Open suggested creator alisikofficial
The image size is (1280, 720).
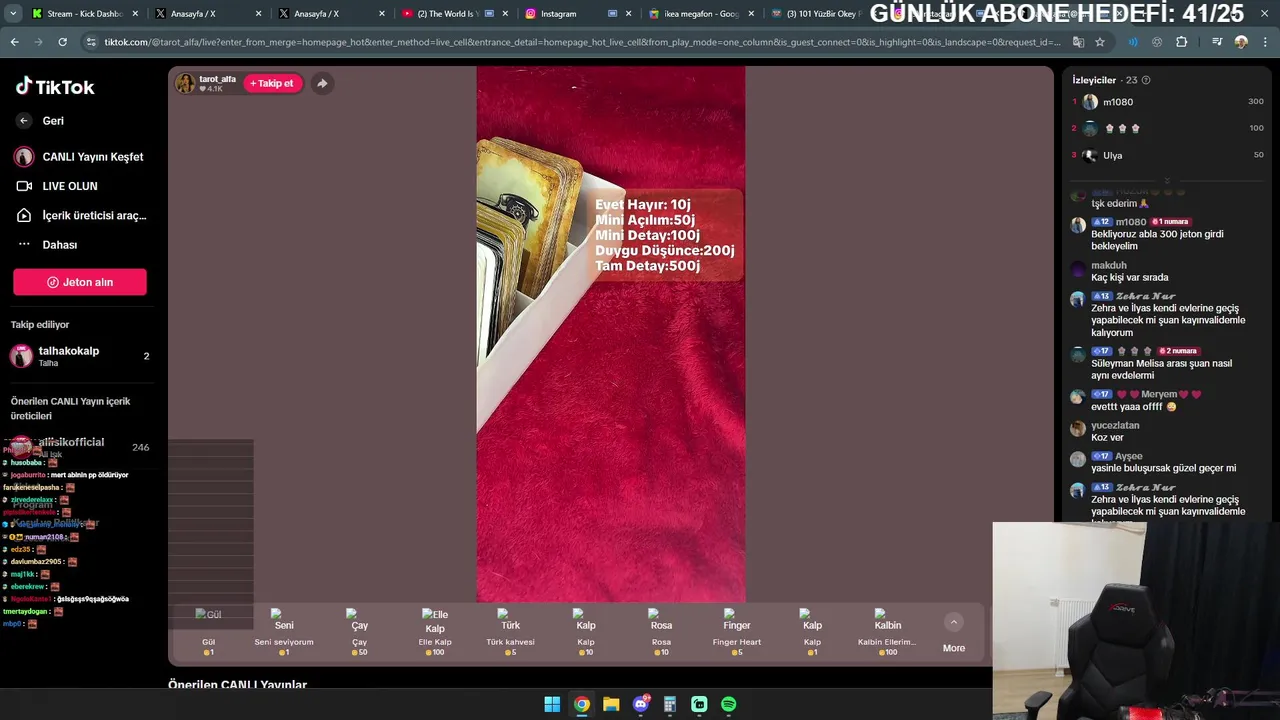[80, 447]
